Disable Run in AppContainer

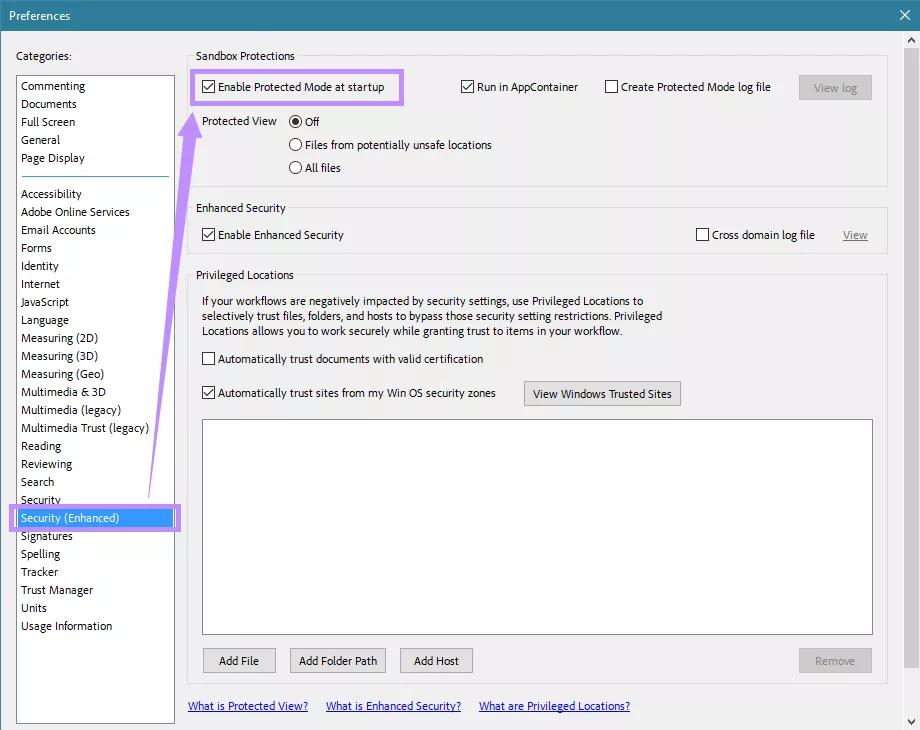tap(468, 87)
